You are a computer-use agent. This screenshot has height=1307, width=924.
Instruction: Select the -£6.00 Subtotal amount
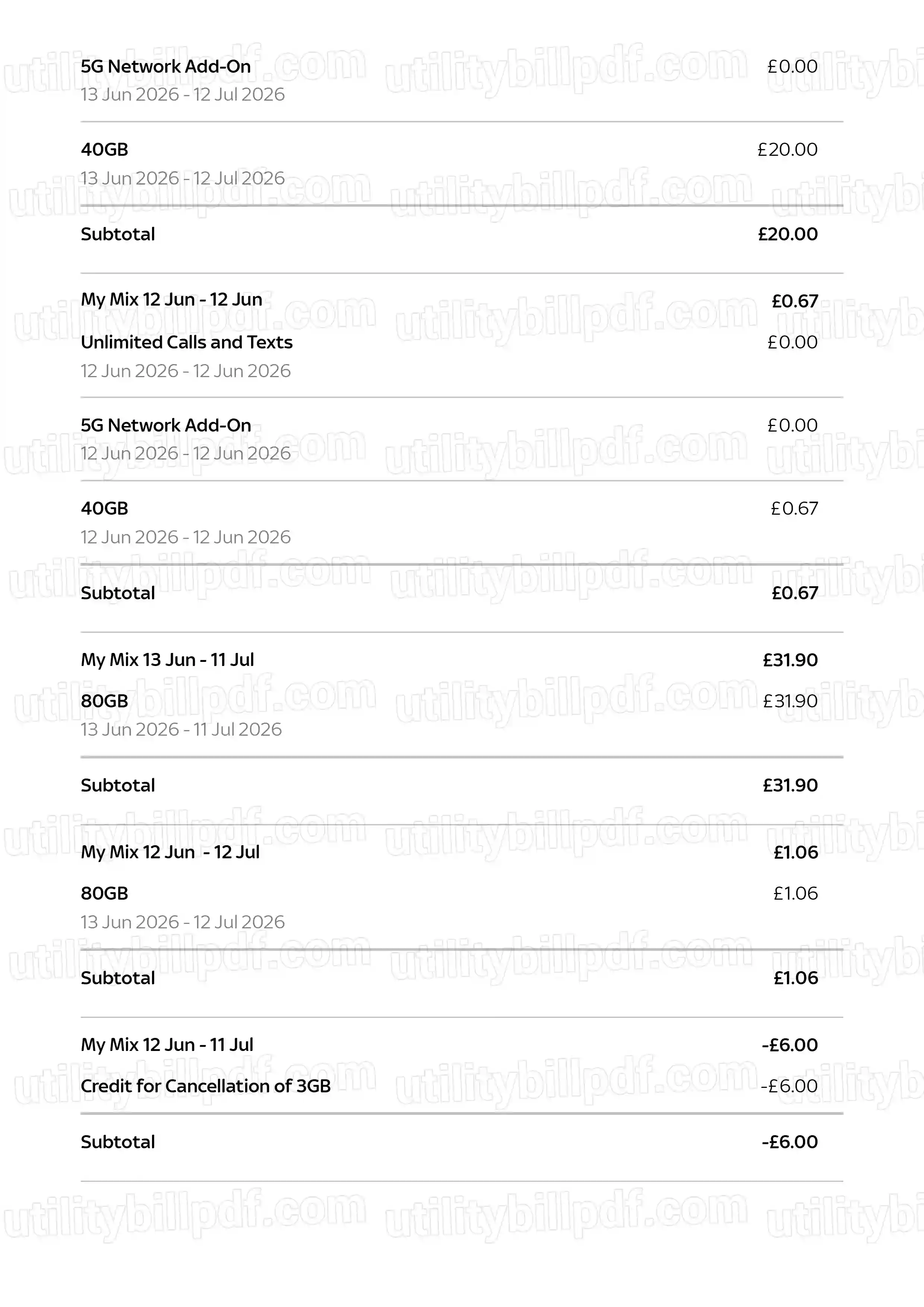coord(790,1142)
